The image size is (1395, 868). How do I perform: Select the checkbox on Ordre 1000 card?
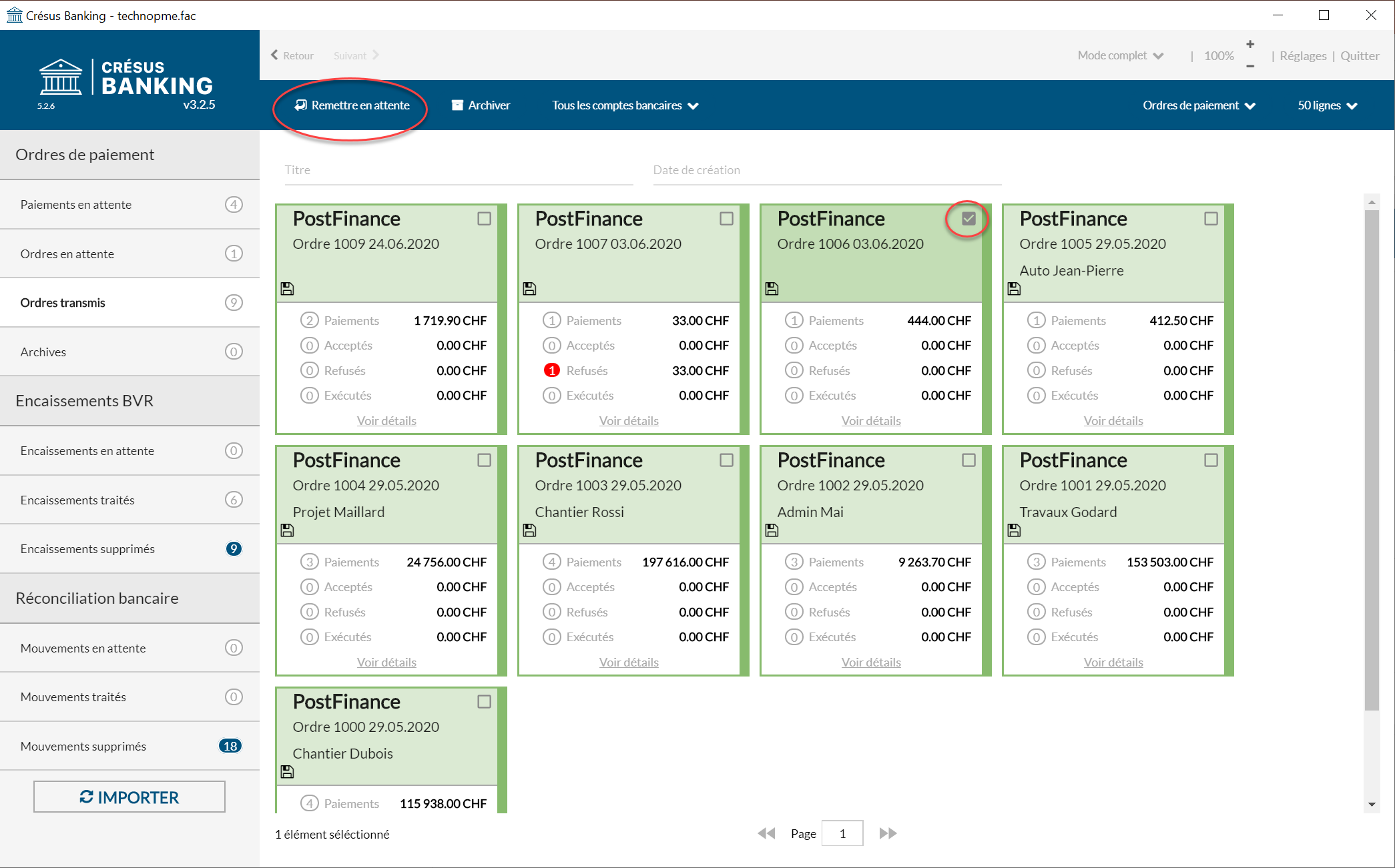coord(485,701)
